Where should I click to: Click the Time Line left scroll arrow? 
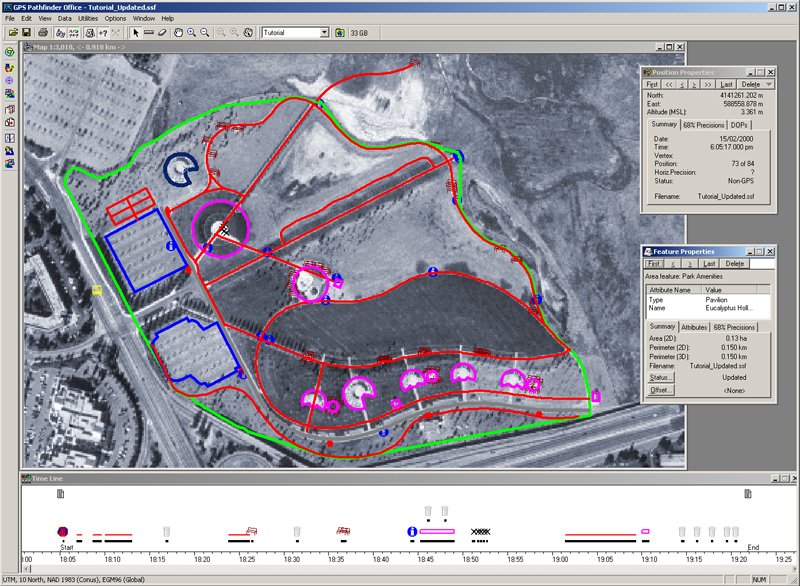(27, 568)
